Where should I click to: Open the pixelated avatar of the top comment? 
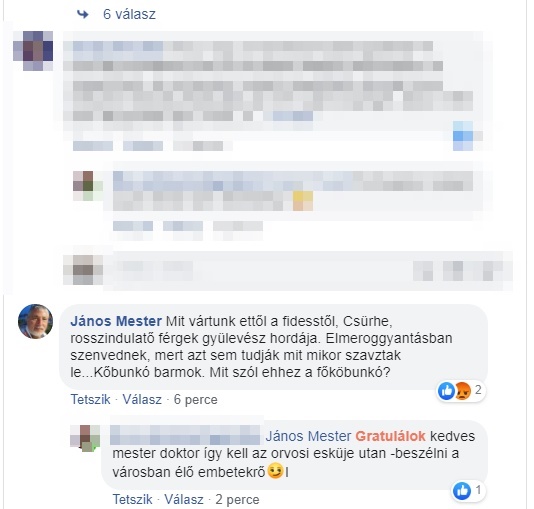coord(33,50)
